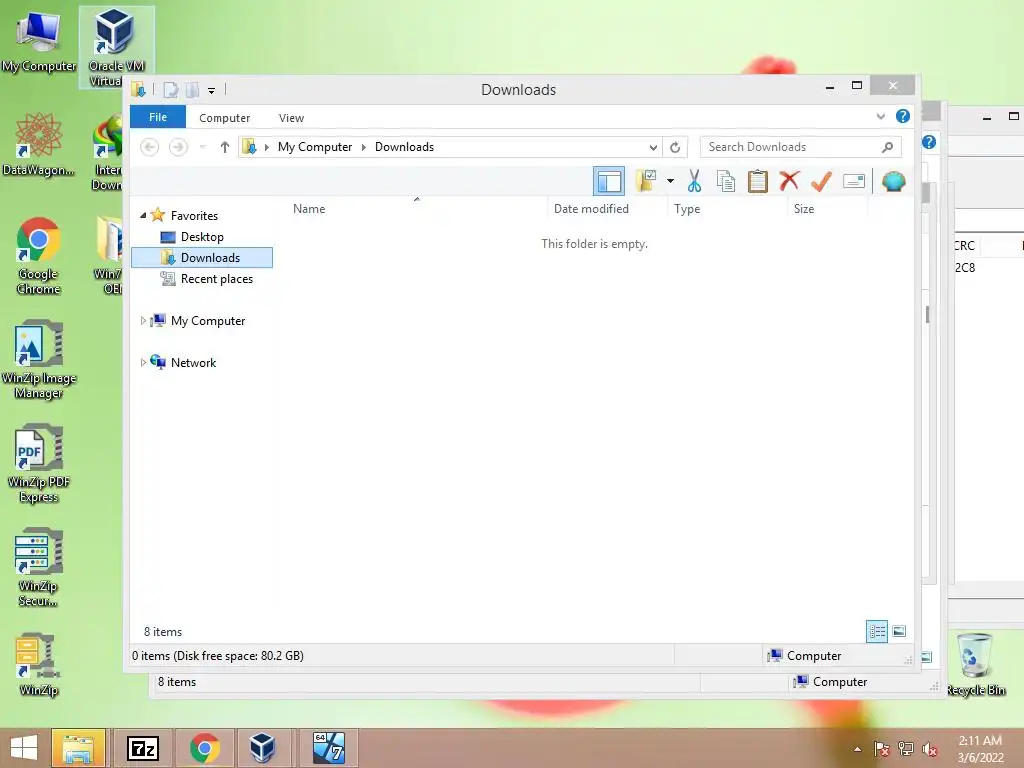Click VirtualBox on the taskbar

click(263, 748)
